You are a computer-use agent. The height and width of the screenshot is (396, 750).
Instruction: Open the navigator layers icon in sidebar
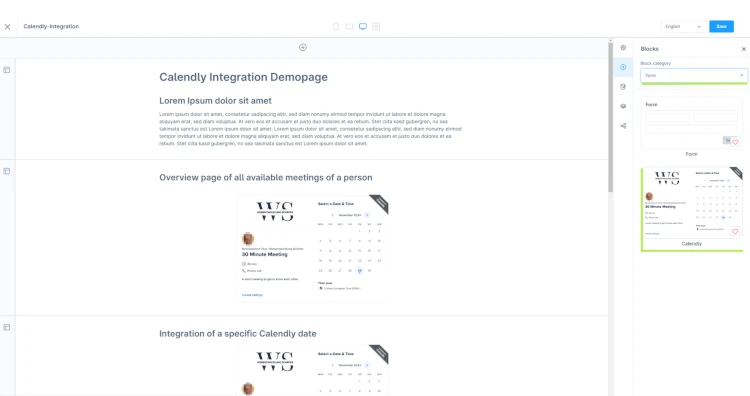[623, 106]
